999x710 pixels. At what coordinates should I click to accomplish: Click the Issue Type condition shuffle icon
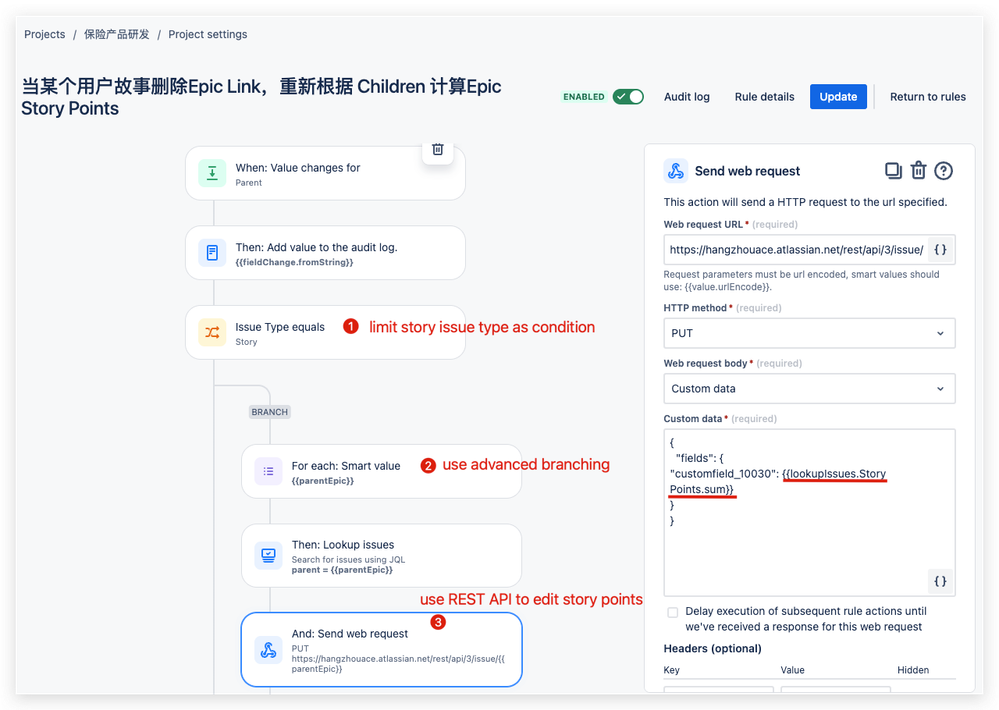pos(212,333)
